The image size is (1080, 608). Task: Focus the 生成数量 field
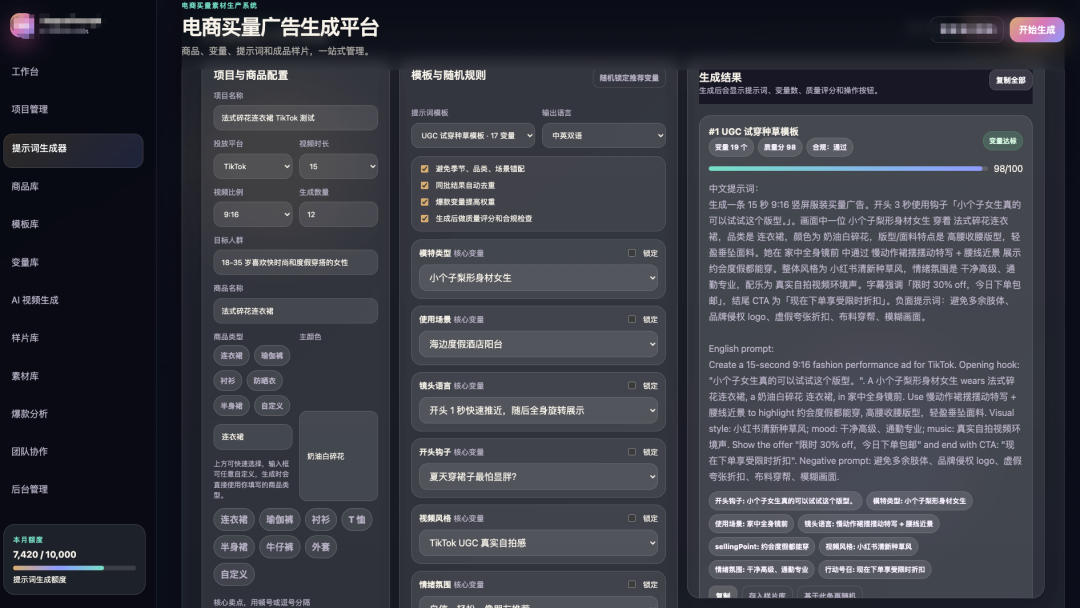338,215
